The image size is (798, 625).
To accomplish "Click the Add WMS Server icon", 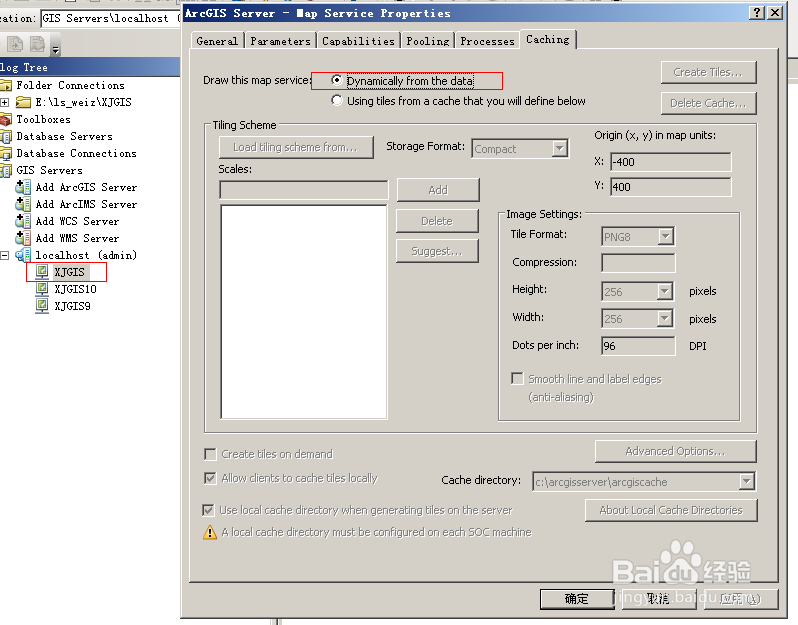I will [x=23, y=238].
